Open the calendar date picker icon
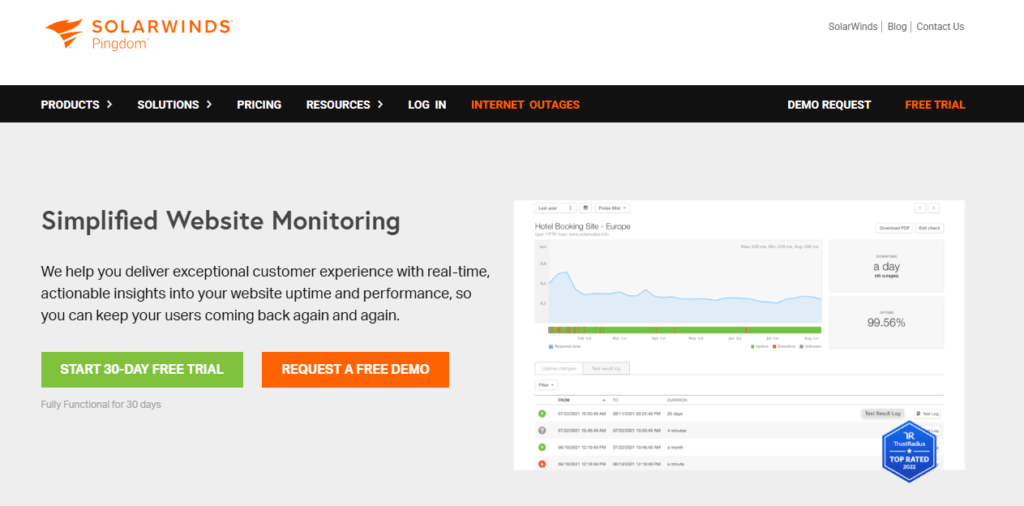The image size is (1024, 506). [x=585, y=208]
